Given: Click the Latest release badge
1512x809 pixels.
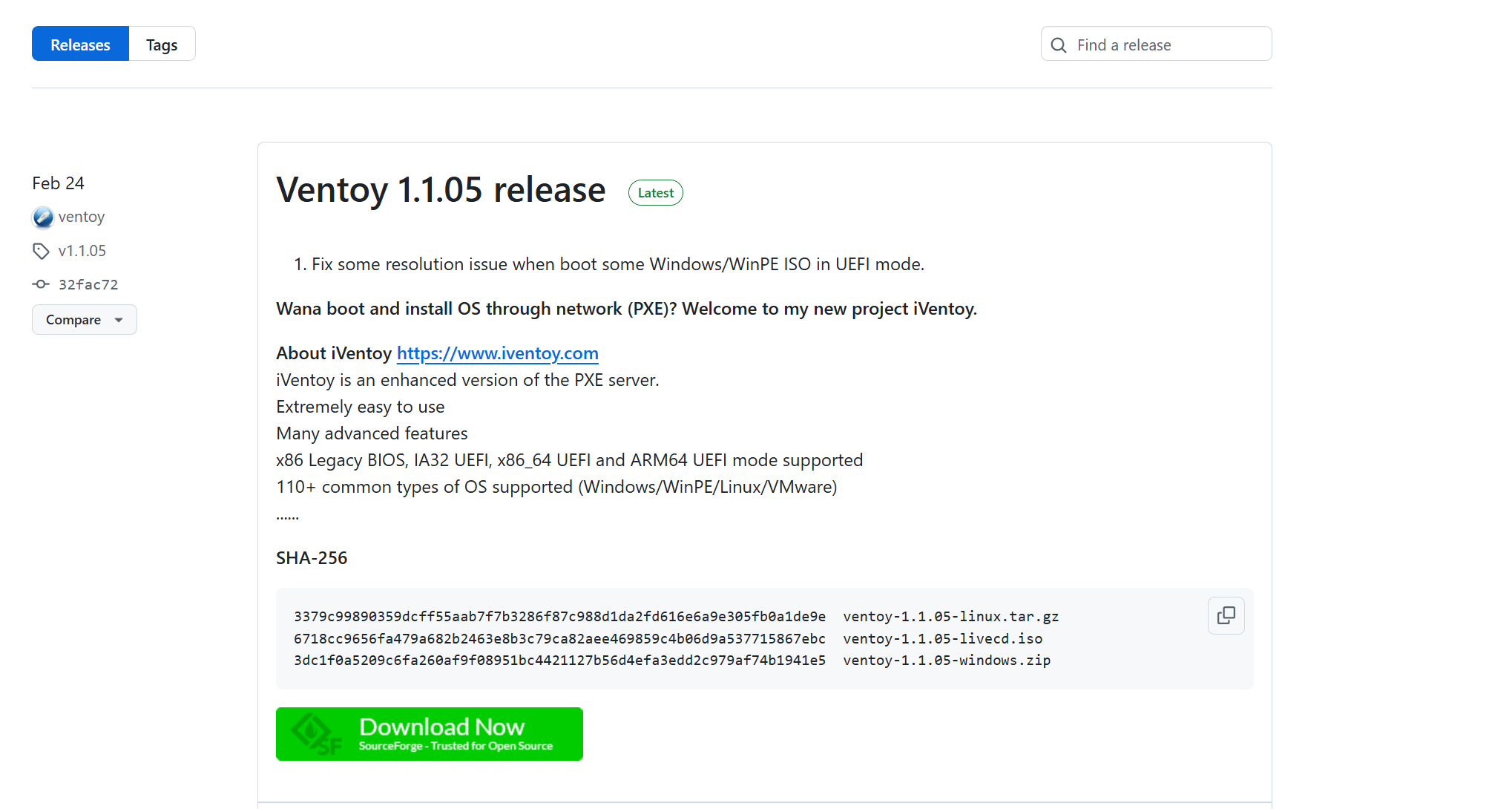Looking at the screenshot, I should tap(655, 193).
